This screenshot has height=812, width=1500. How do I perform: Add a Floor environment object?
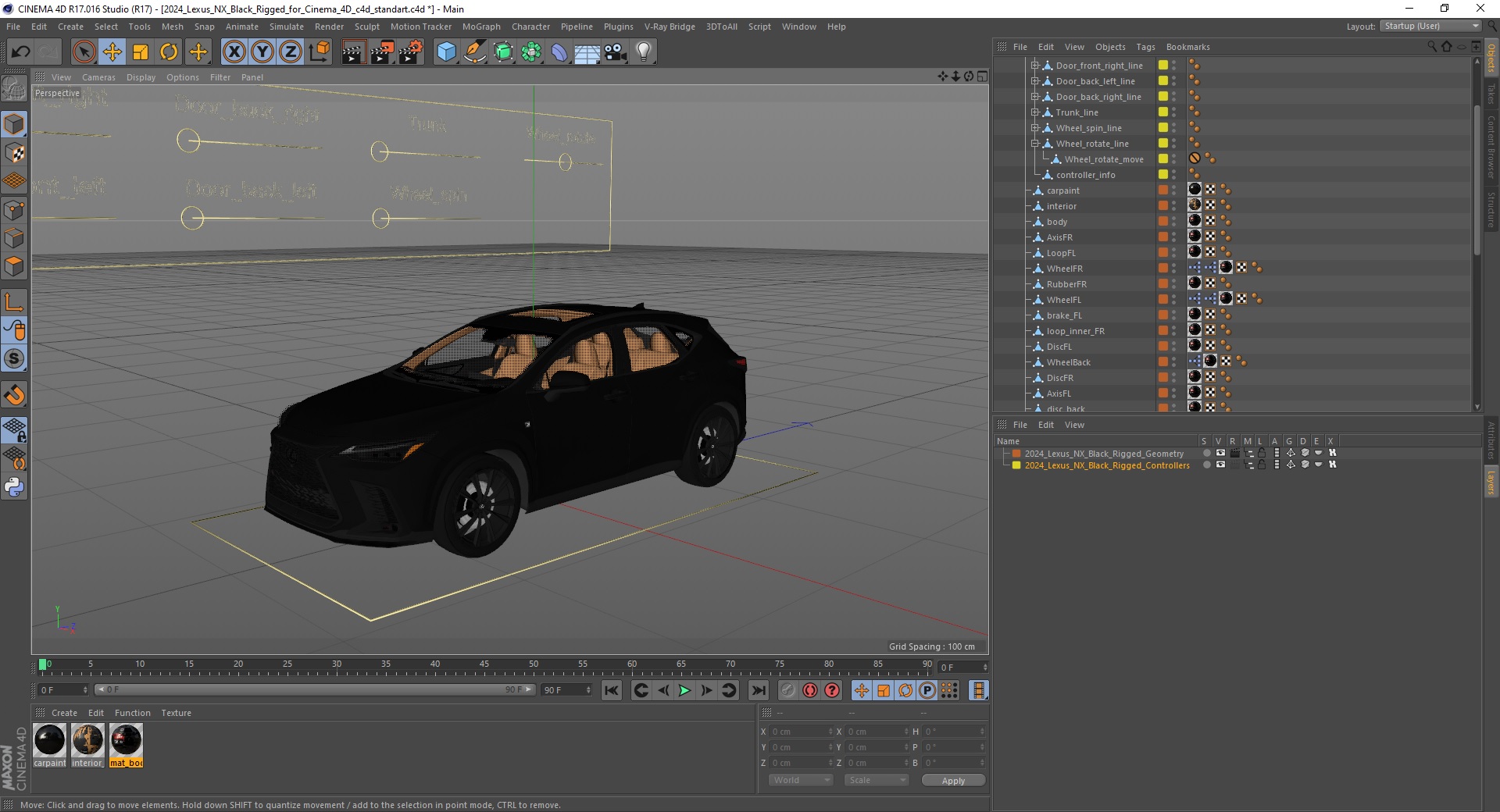[x=587, y=52]
